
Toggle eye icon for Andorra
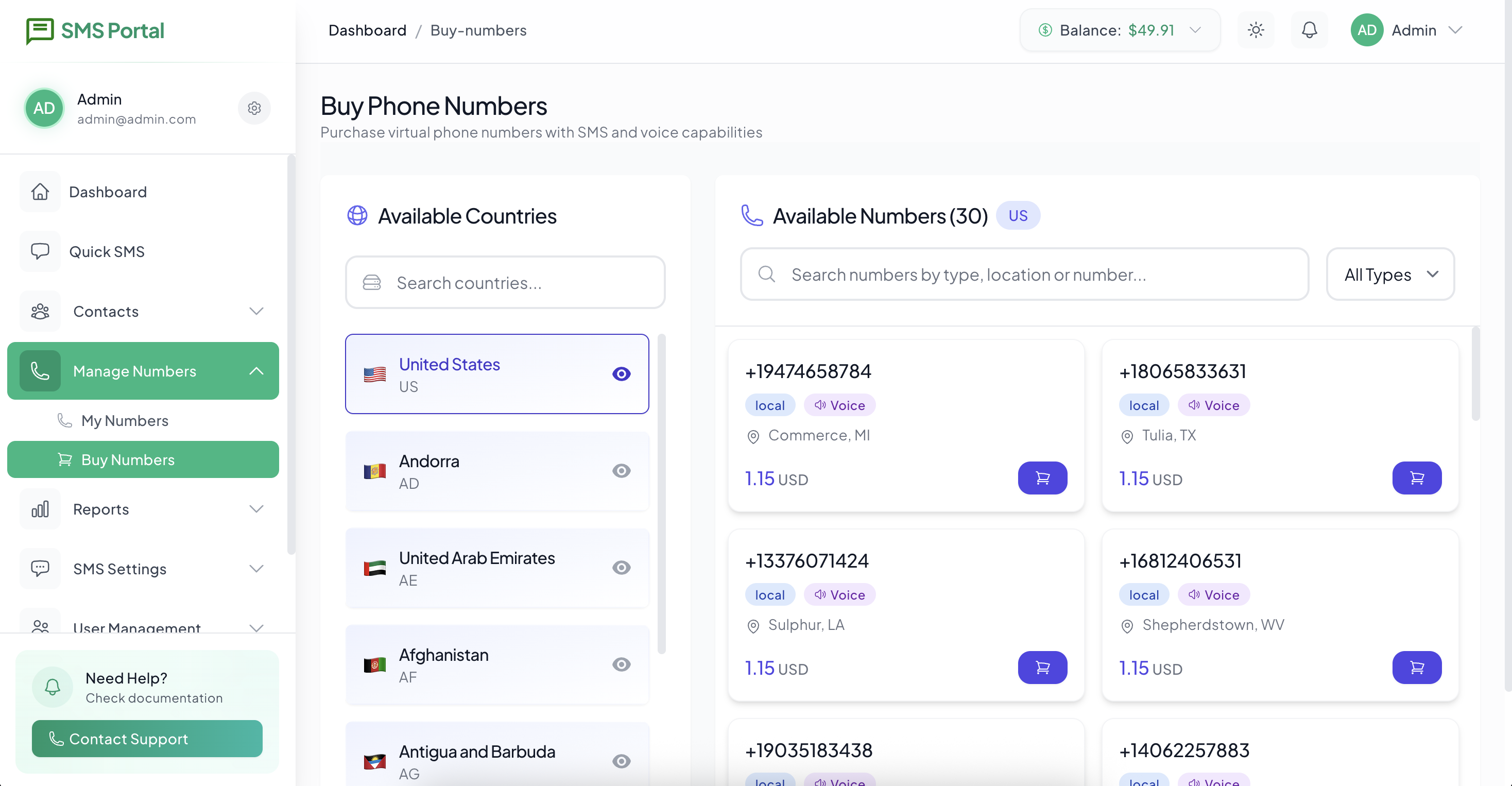pyautogui.click(x=621, y=471)
